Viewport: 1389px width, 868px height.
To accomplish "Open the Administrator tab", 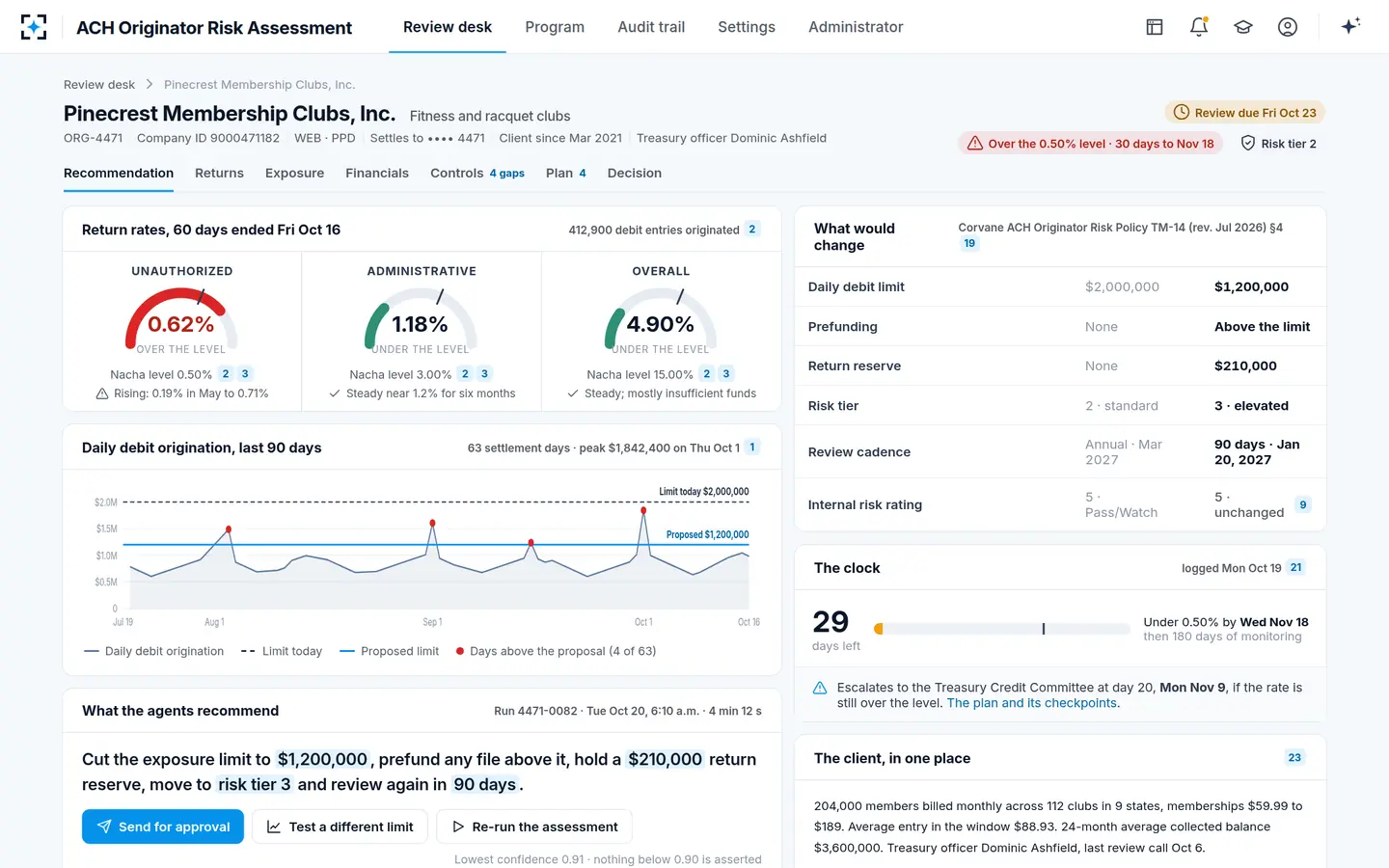I will [856, 27].
